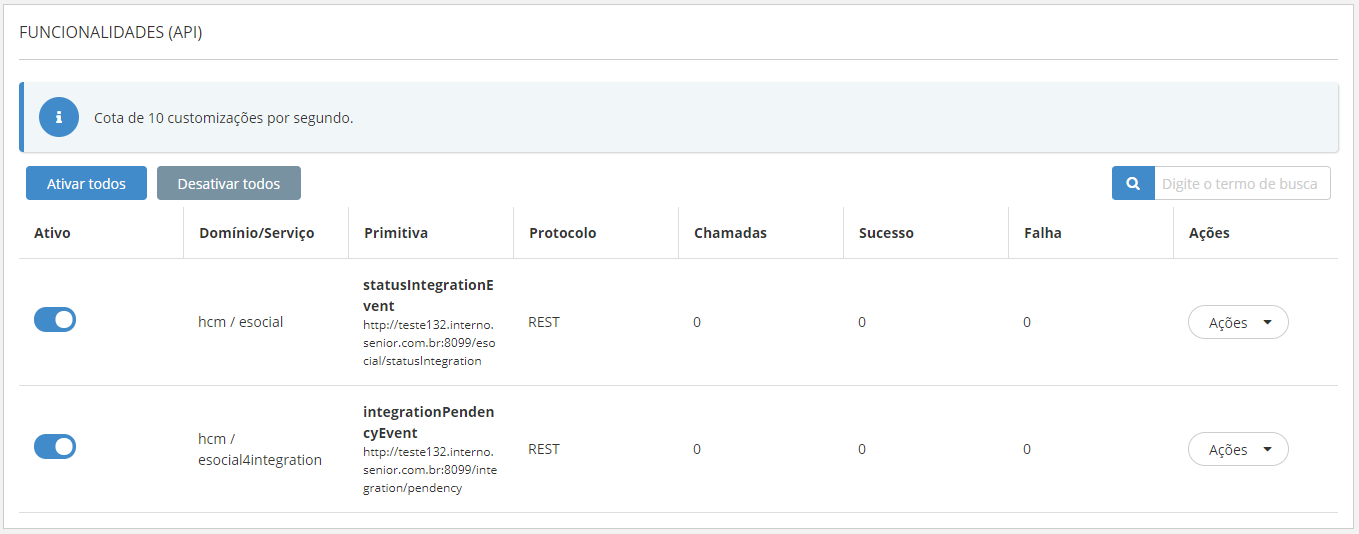
Task: Click the Chamadas column header
Action: pos(730,233)
